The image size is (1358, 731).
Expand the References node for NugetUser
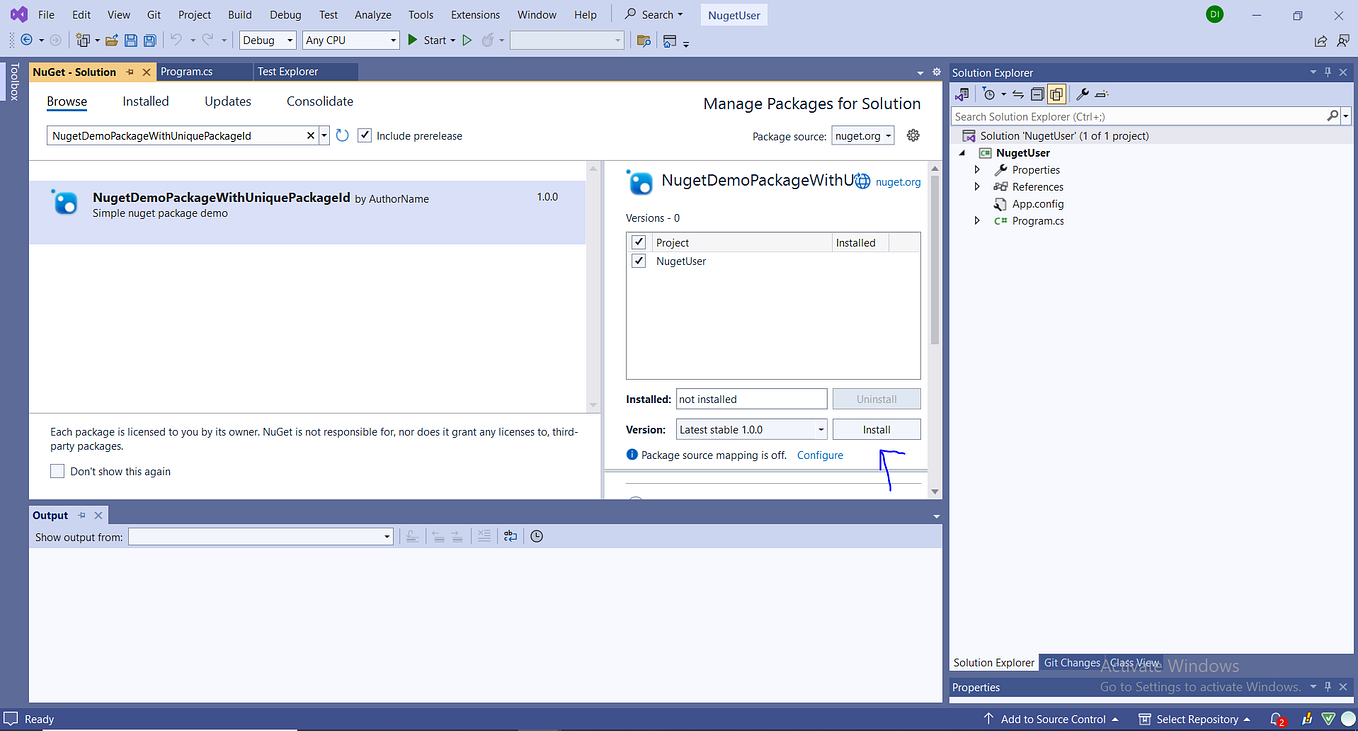pos(977,186)
